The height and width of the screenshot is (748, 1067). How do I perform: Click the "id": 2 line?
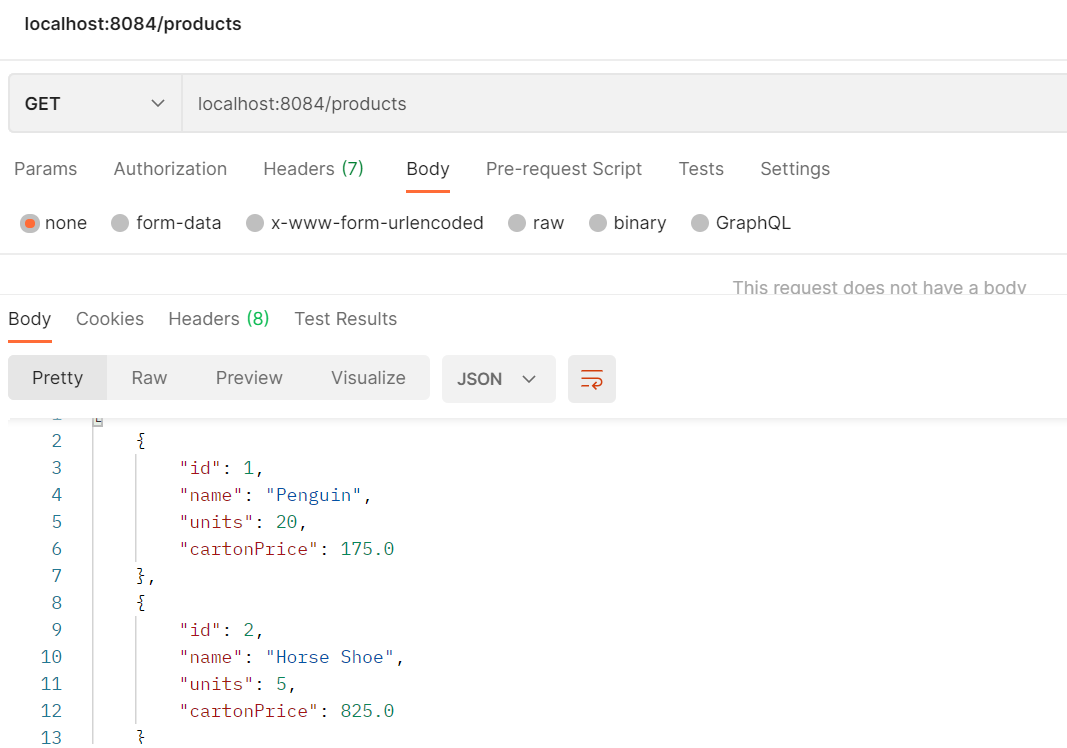click(x=221, y=630)
